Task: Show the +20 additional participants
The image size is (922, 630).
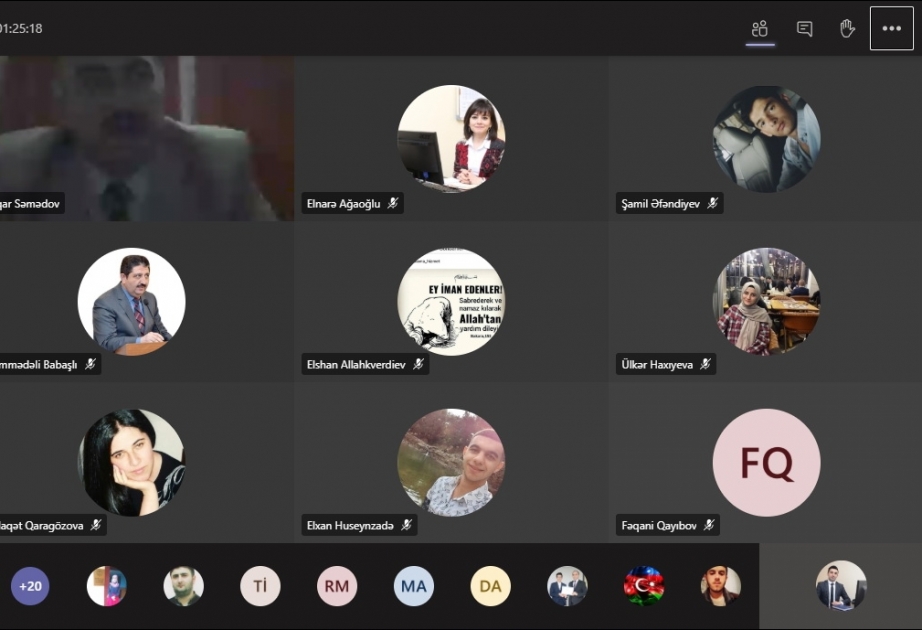Action: point(30,586)
